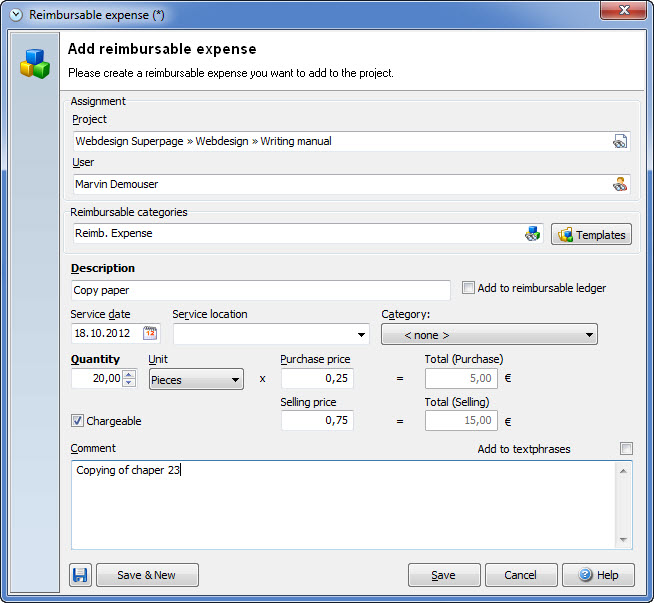Screen dimensions: 654x603
Task: Decrease Quantity with the down spinner arrow
Action: pos(129,382)
